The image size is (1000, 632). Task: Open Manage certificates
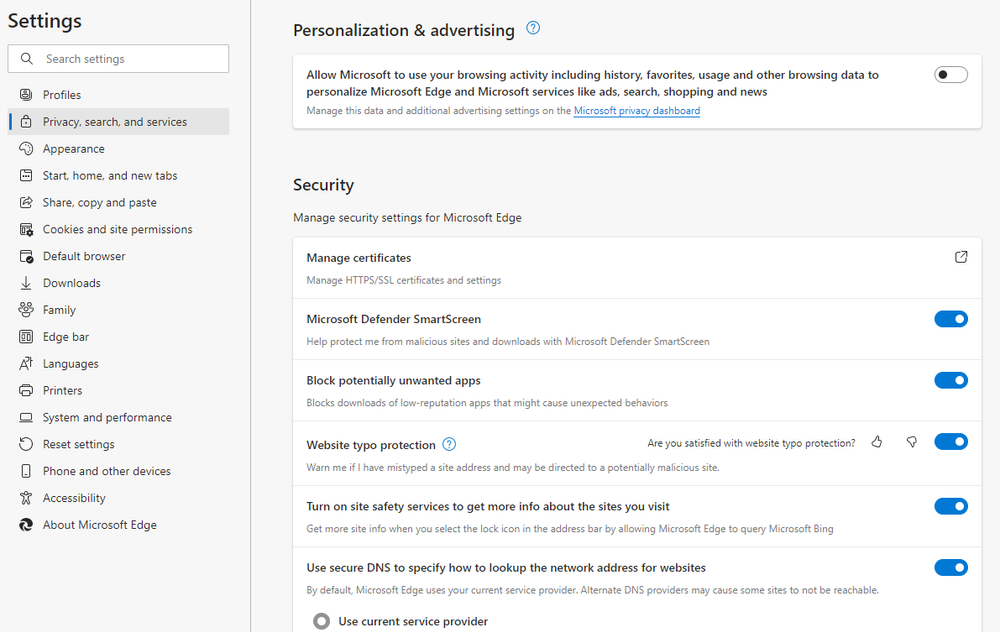(x=358, y=257)
